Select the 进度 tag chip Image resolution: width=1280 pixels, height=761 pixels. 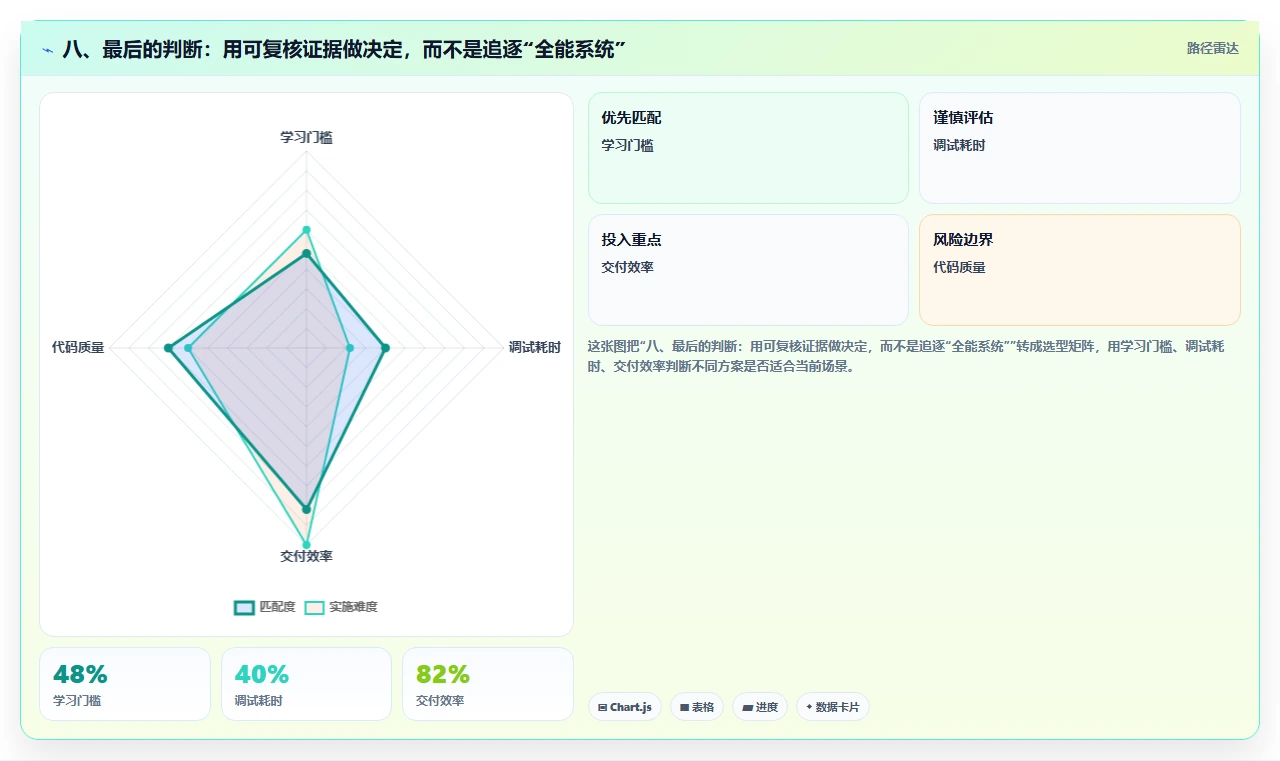760,707
